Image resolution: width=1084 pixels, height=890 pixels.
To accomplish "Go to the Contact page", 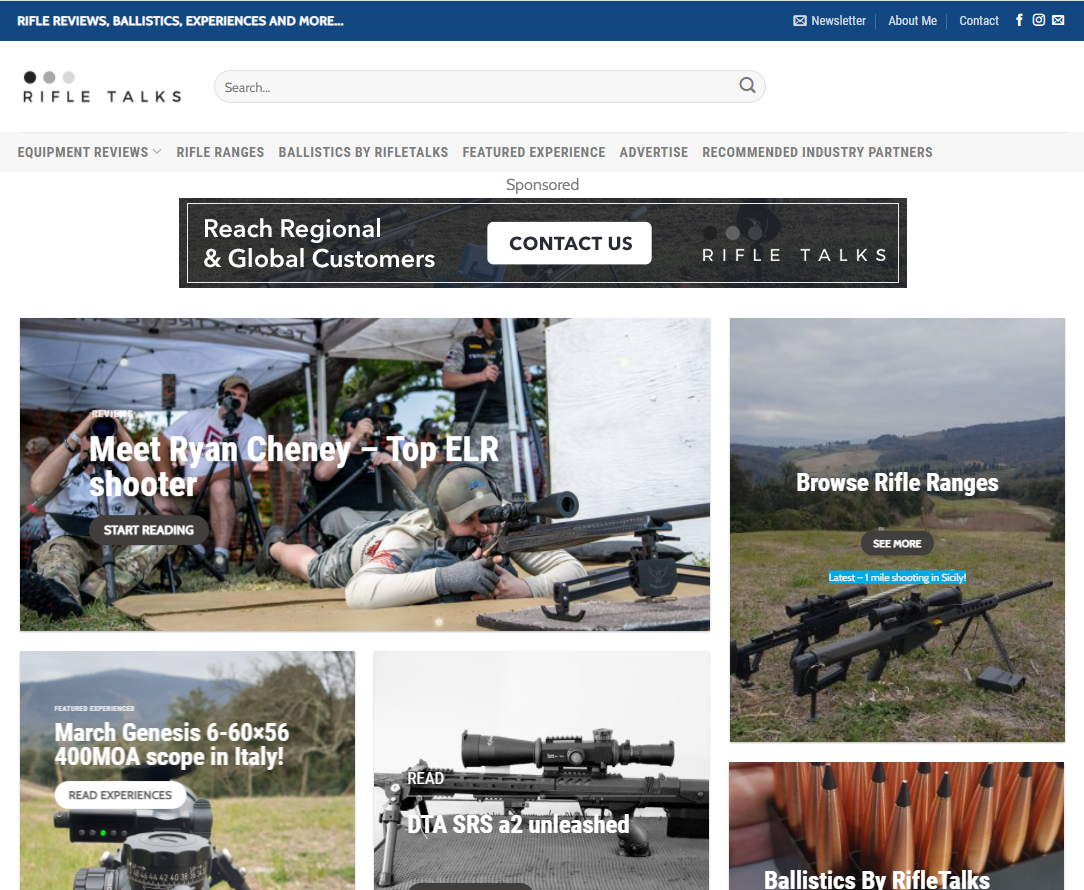I will point(979,21).
